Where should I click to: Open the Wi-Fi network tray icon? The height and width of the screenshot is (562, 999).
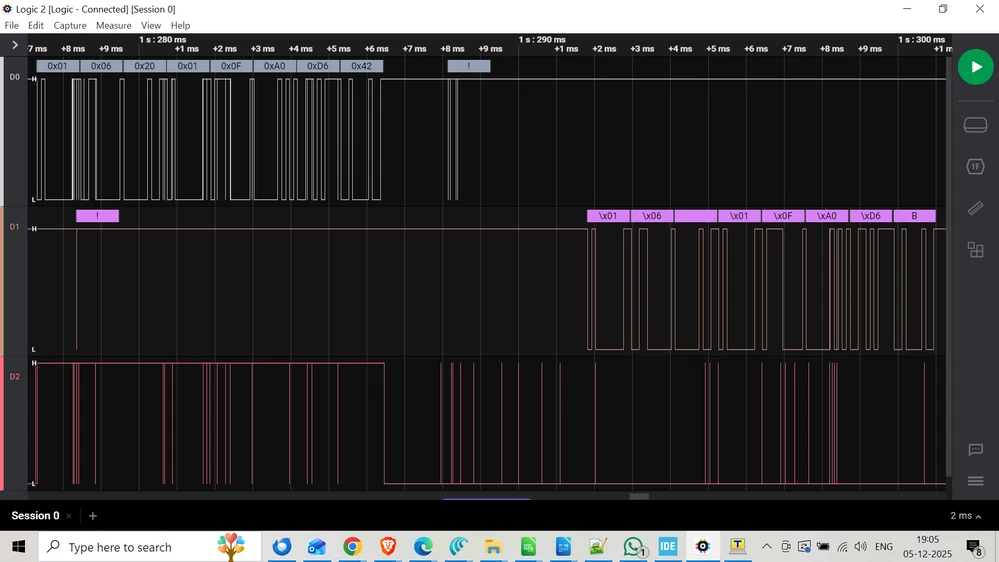pos(842,547)
